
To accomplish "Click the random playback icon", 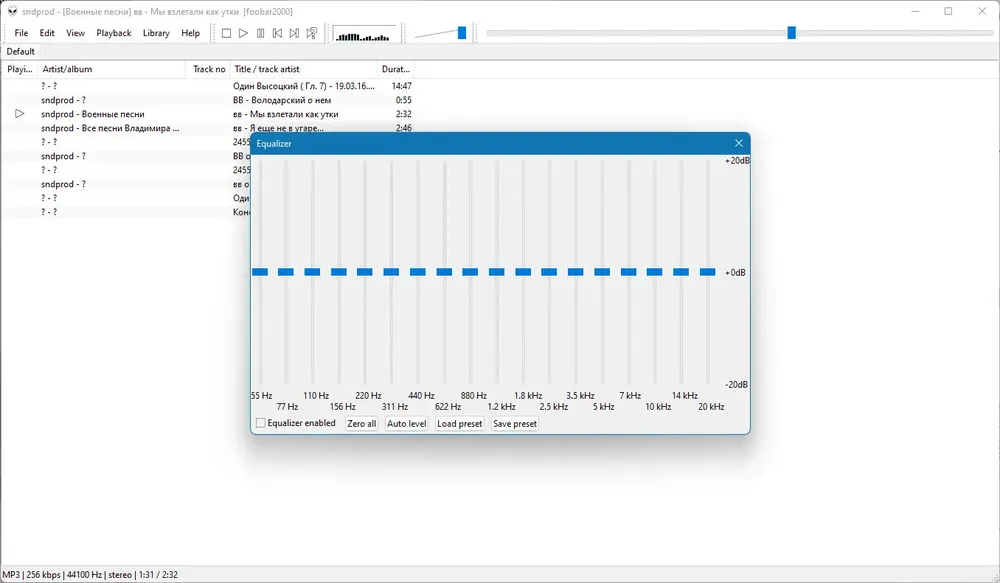I will (x=312, y=33).
